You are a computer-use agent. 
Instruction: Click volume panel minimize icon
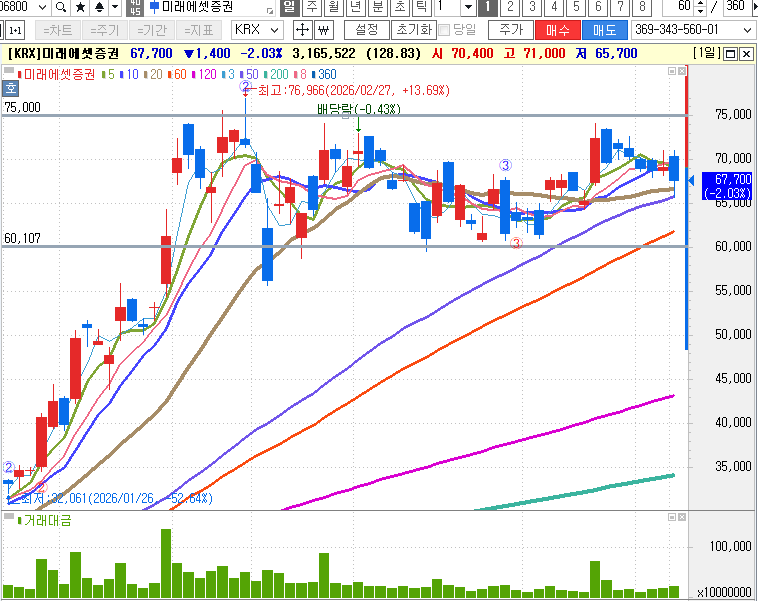(671, 517)
